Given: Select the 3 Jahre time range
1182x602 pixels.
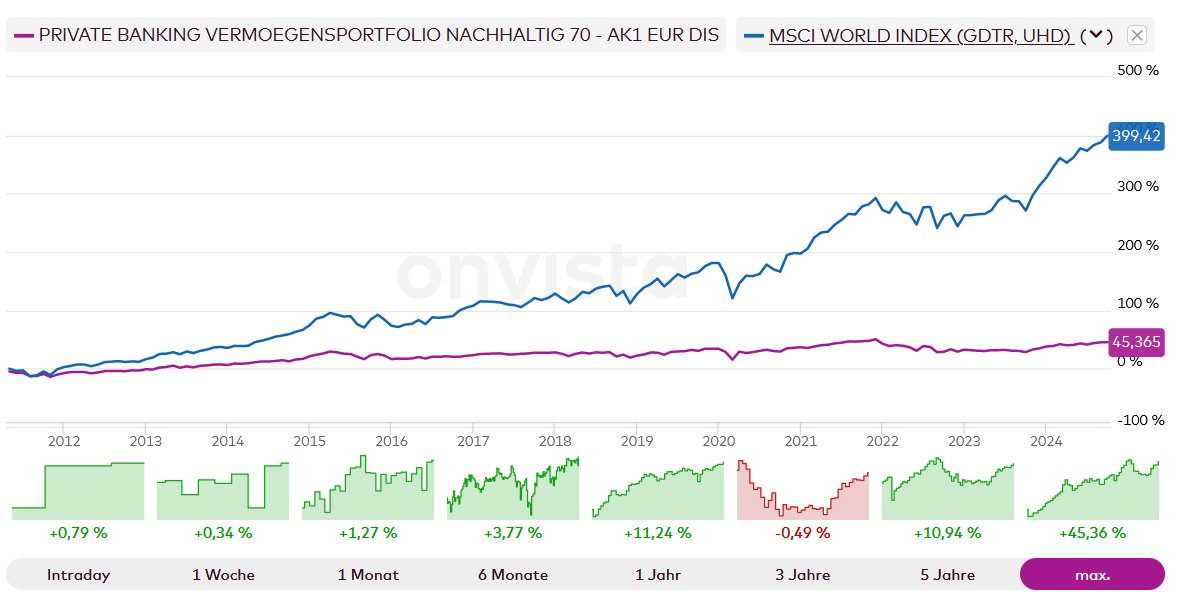Looking at the screenshot, I should pyautogui.click(x=802, y=575).
